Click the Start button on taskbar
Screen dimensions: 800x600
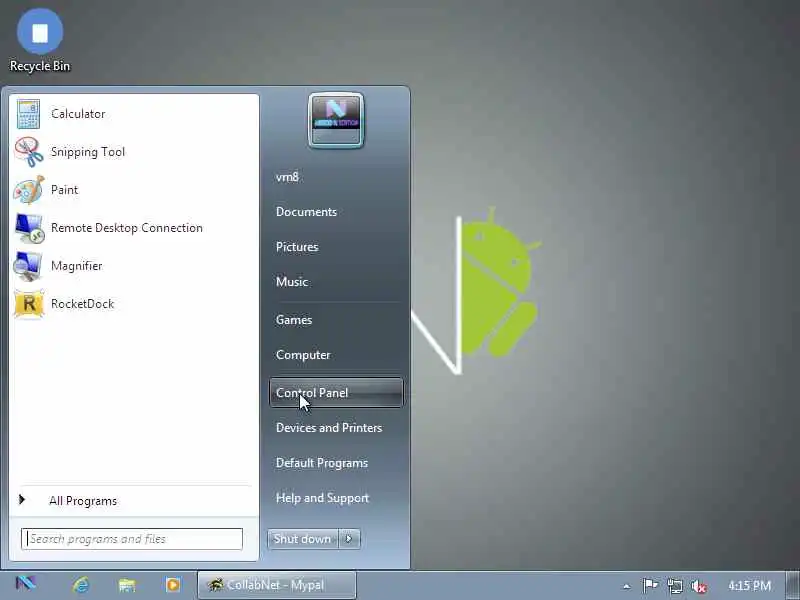(x=26, y=584)
